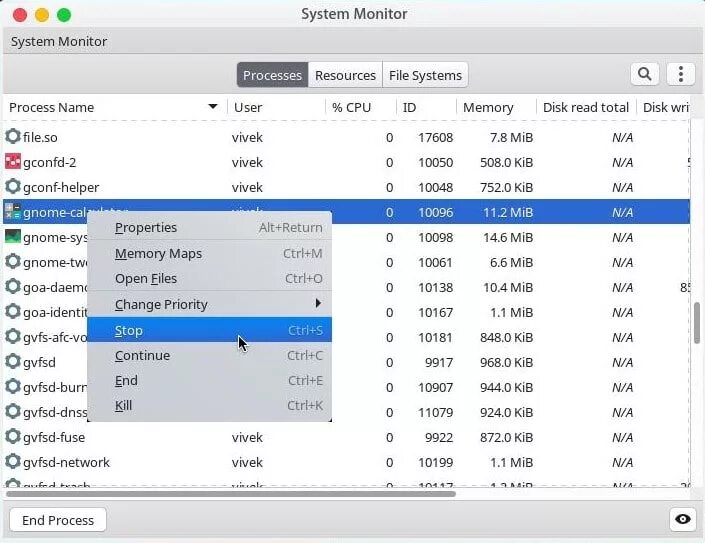Choose Stop in the context menu
The image size is (705, 543).
[210, 330]
